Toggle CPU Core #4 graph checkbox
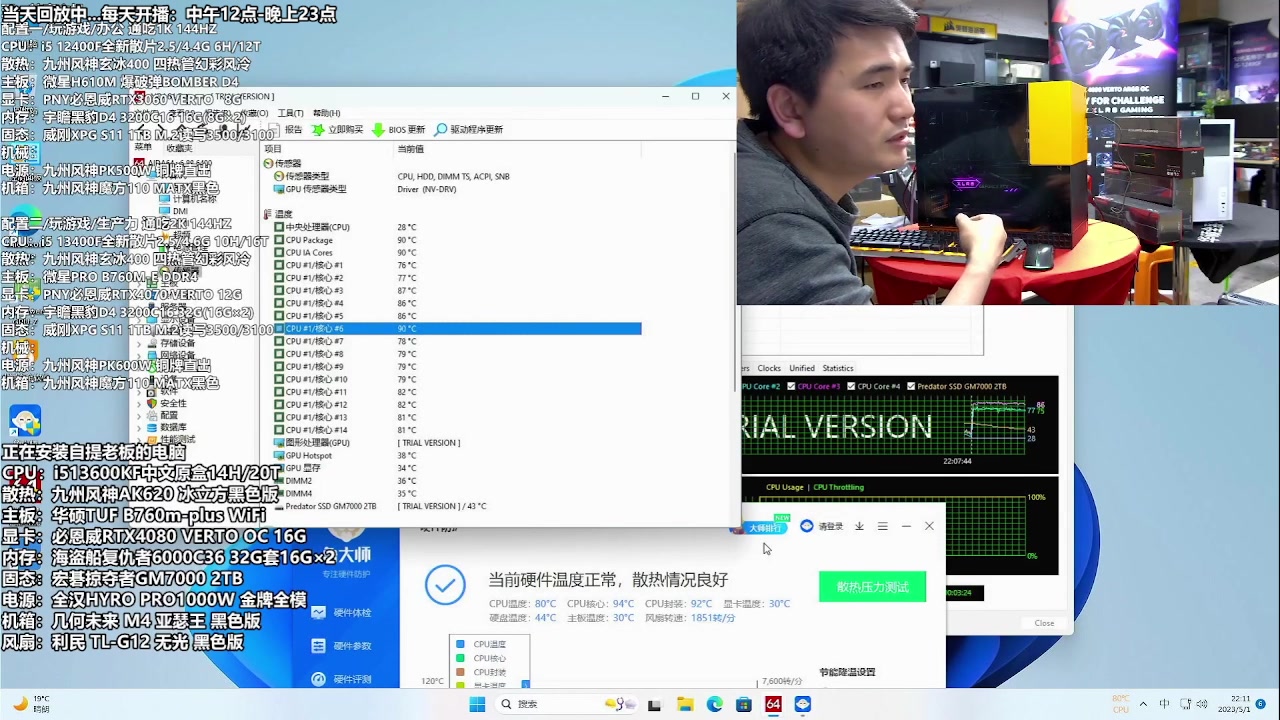This screenshot has height=720, width=1280. click(852, 386)
